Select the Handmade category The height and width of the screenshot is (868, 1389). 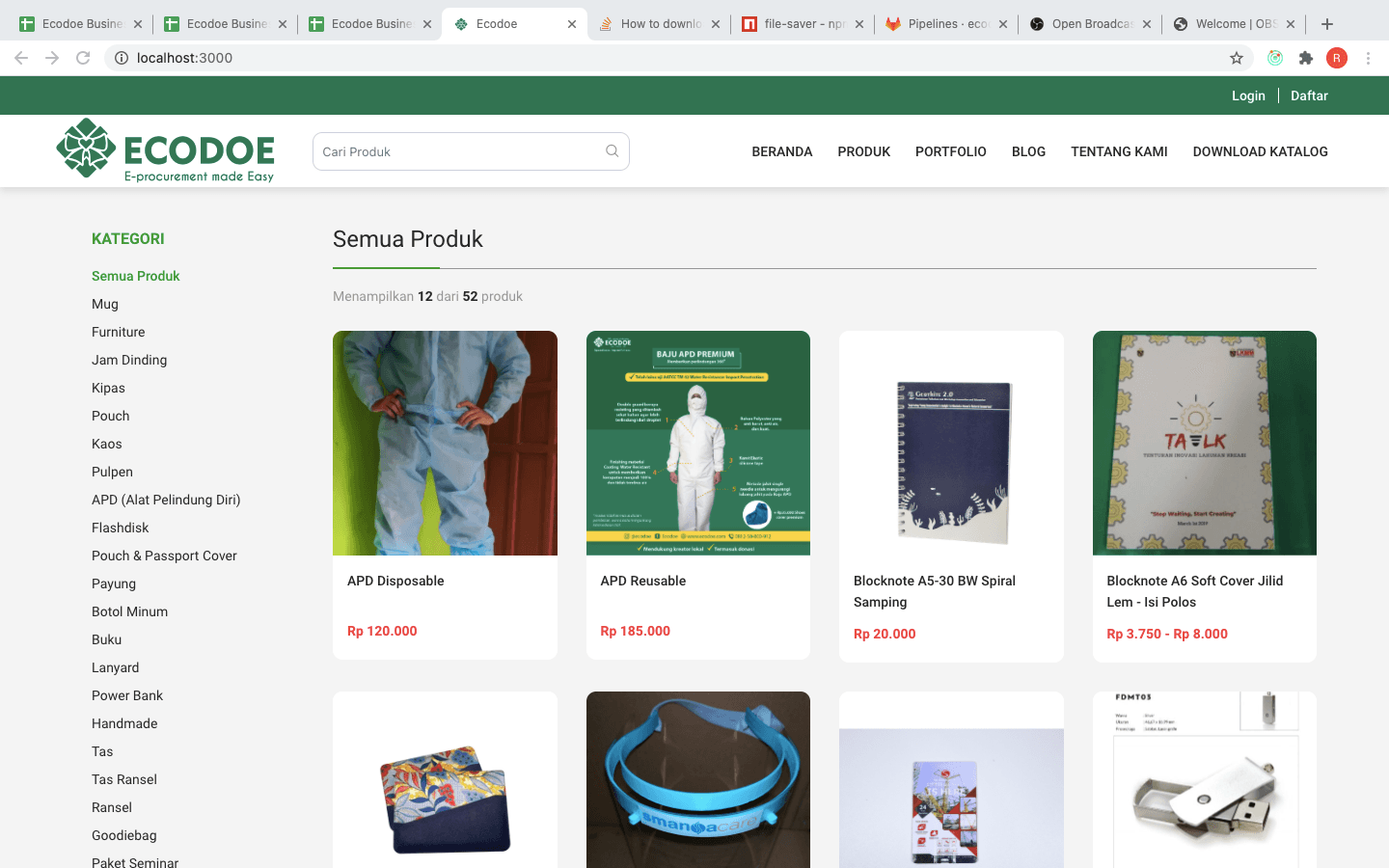click(124, 723)
